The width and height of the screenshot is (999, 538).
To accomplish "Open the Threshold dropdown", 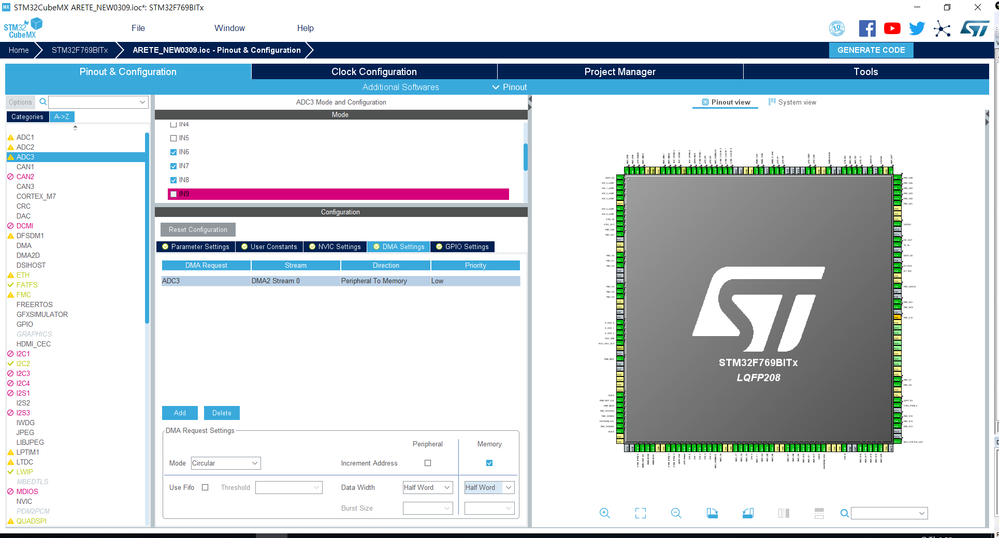I will 289,488.
